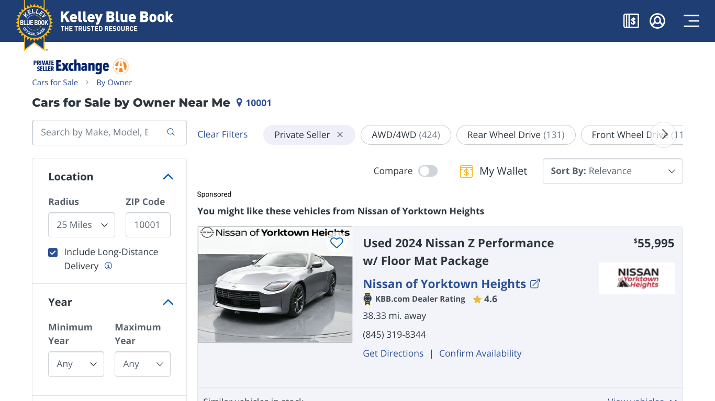Click the Kelley Blue Book title text
The width and height of the screenshot is (715, 401).
[x=117, y=17]
